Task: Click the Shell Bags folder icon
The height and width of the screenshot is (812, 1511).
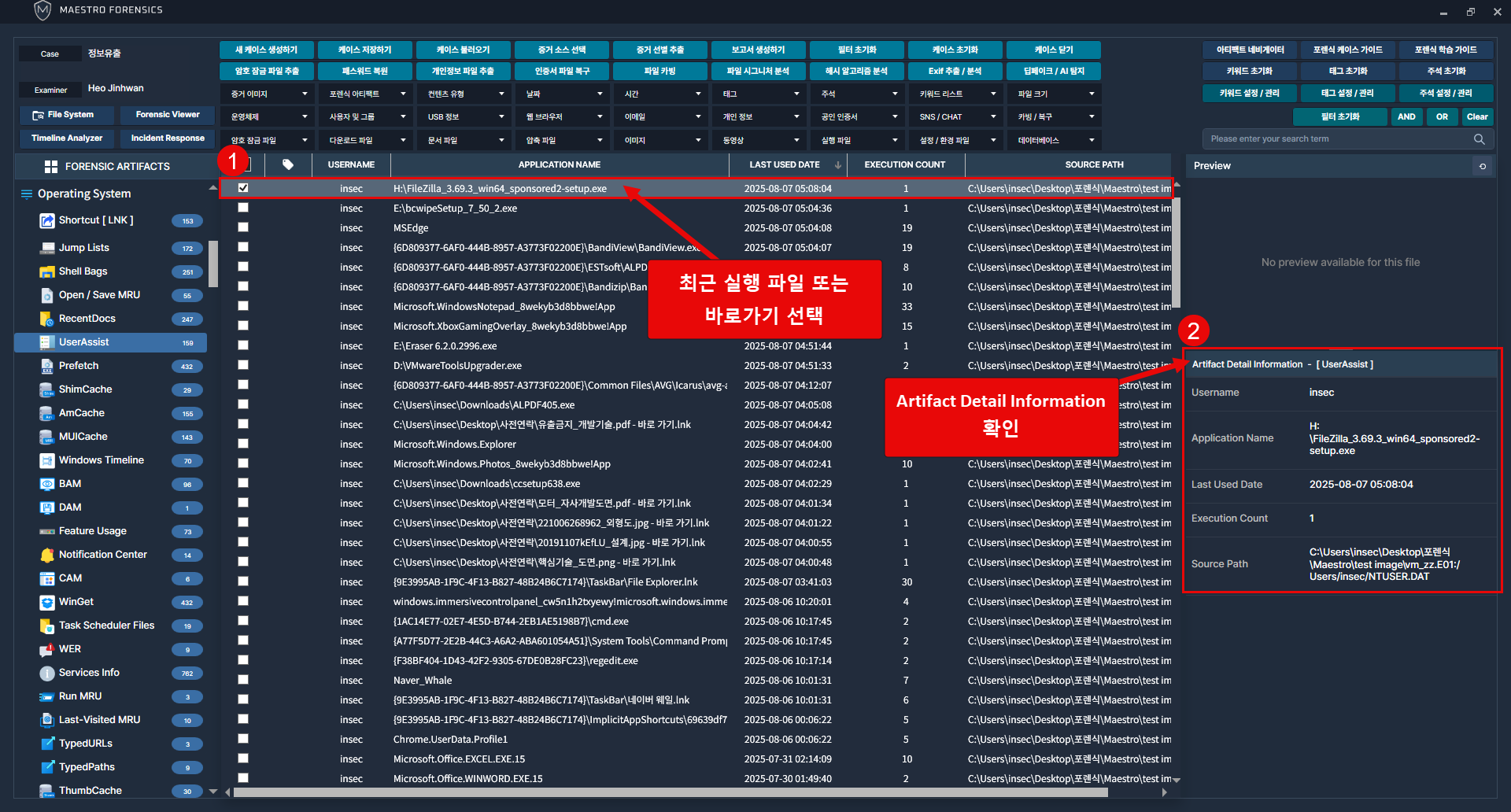Action: pyautogui.click(x=46, y=271)
